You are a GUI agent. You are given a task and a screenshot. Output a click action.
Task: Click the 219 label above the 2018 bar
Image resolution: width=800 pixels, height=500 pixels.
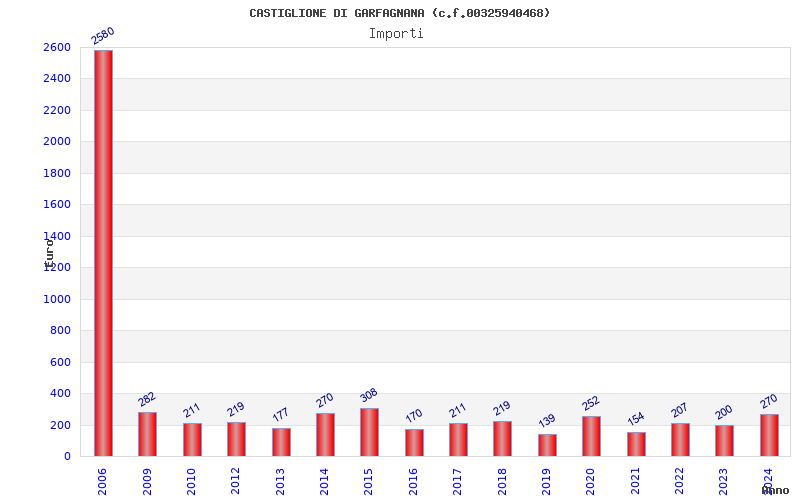pos(502,408)
